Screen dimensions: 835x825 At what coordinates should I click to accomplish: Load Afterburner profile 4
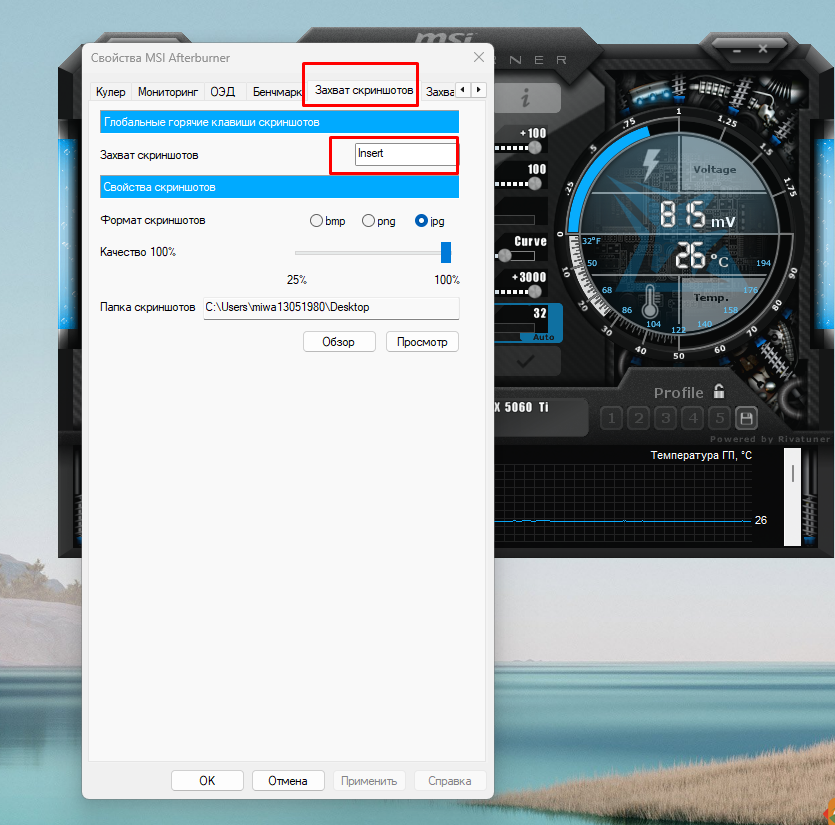pyautogui.click(x=693, y=418)
